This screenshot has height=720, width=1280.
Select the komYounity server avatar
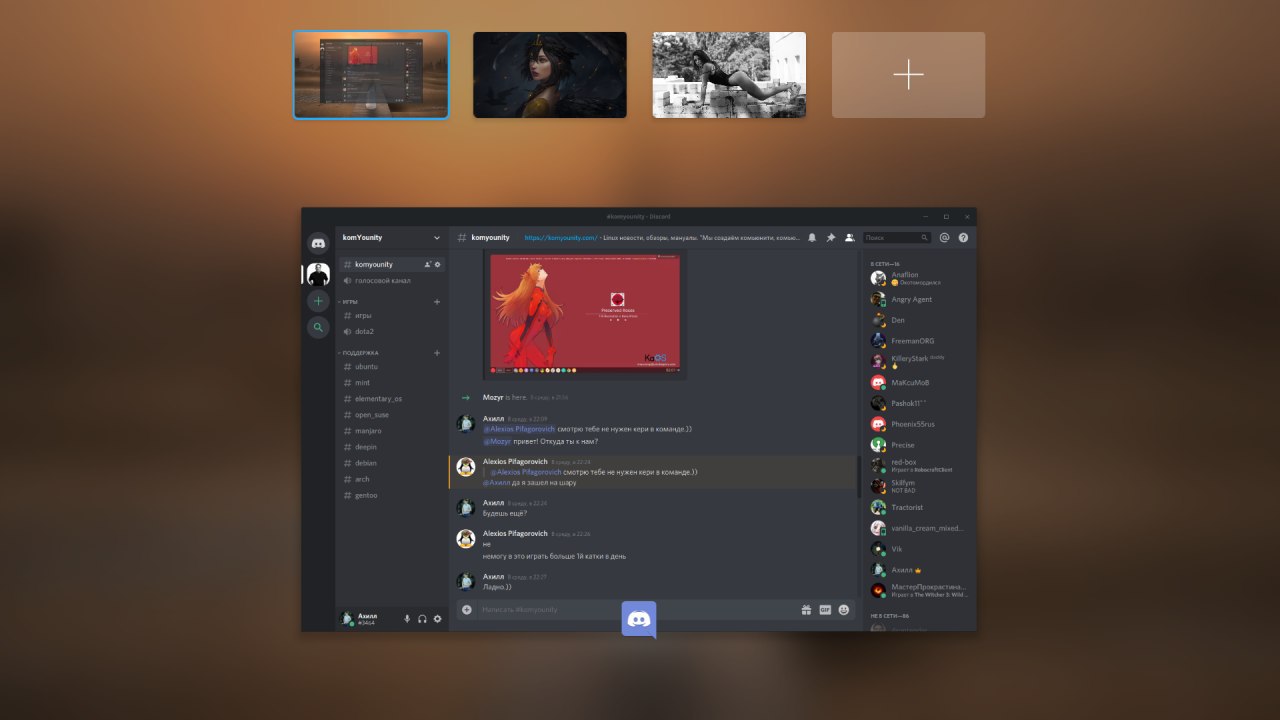[318, 274]
